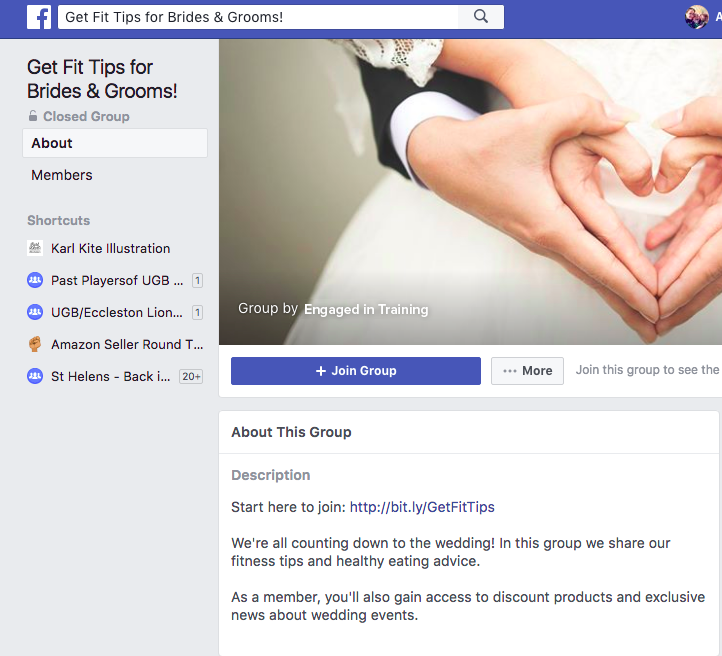Click the closed group lock icon

[x=33, y=117]
